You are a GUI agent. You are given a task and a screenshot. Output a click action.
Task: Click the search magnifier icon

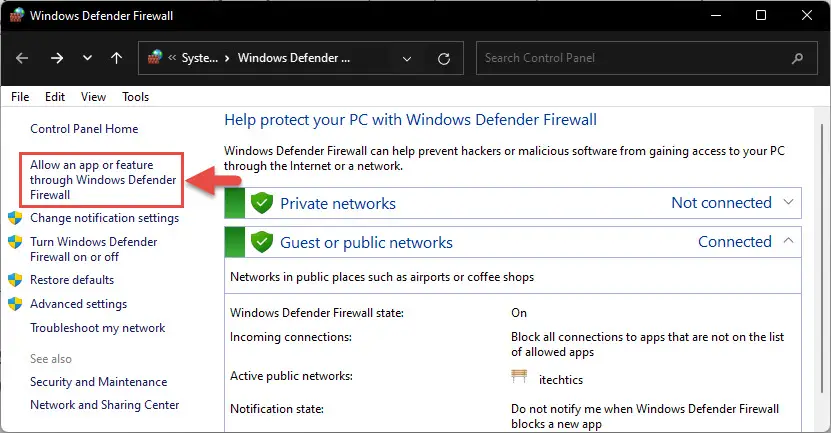797,58
